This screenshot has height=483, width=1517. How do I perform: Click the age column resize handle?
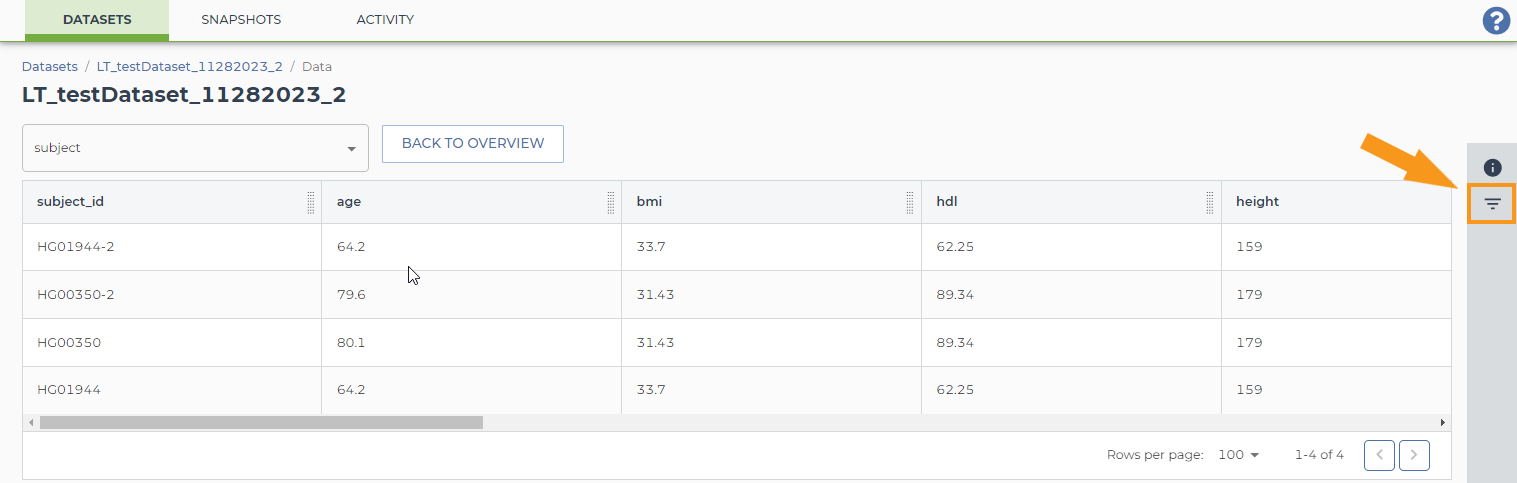pos(611,202)
